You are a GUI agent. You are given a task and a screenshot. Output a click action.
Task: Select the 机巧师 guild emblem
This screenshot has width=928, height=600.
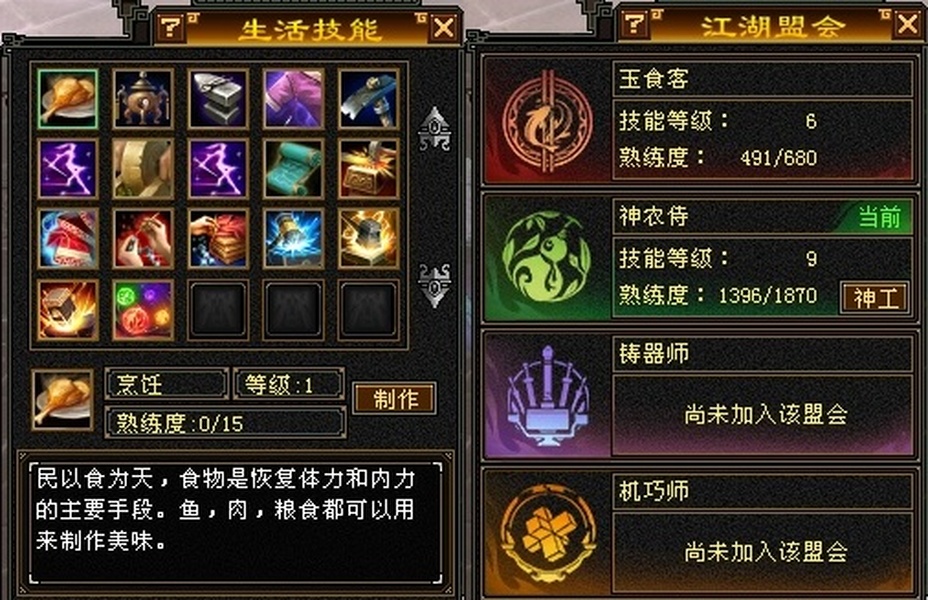[547, 533]
